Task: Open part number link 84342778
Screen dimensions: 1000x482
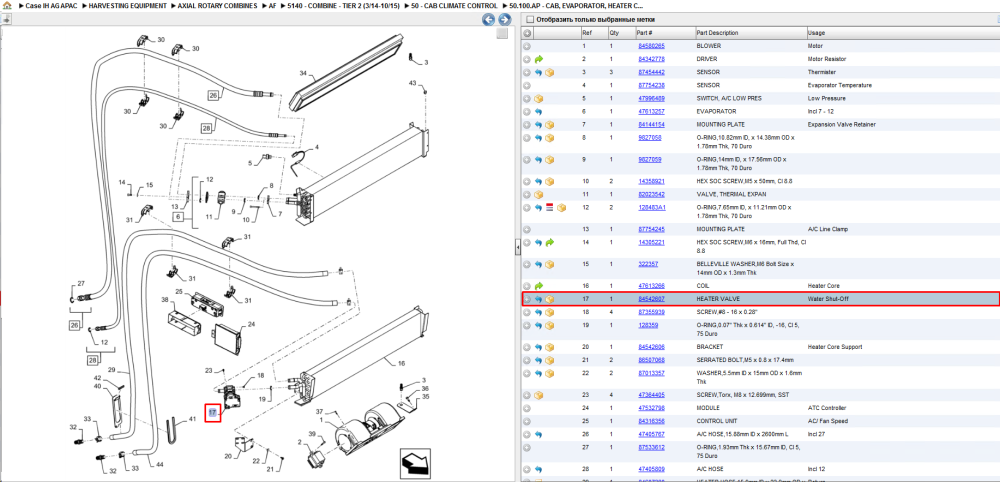Action: (651, 59)
